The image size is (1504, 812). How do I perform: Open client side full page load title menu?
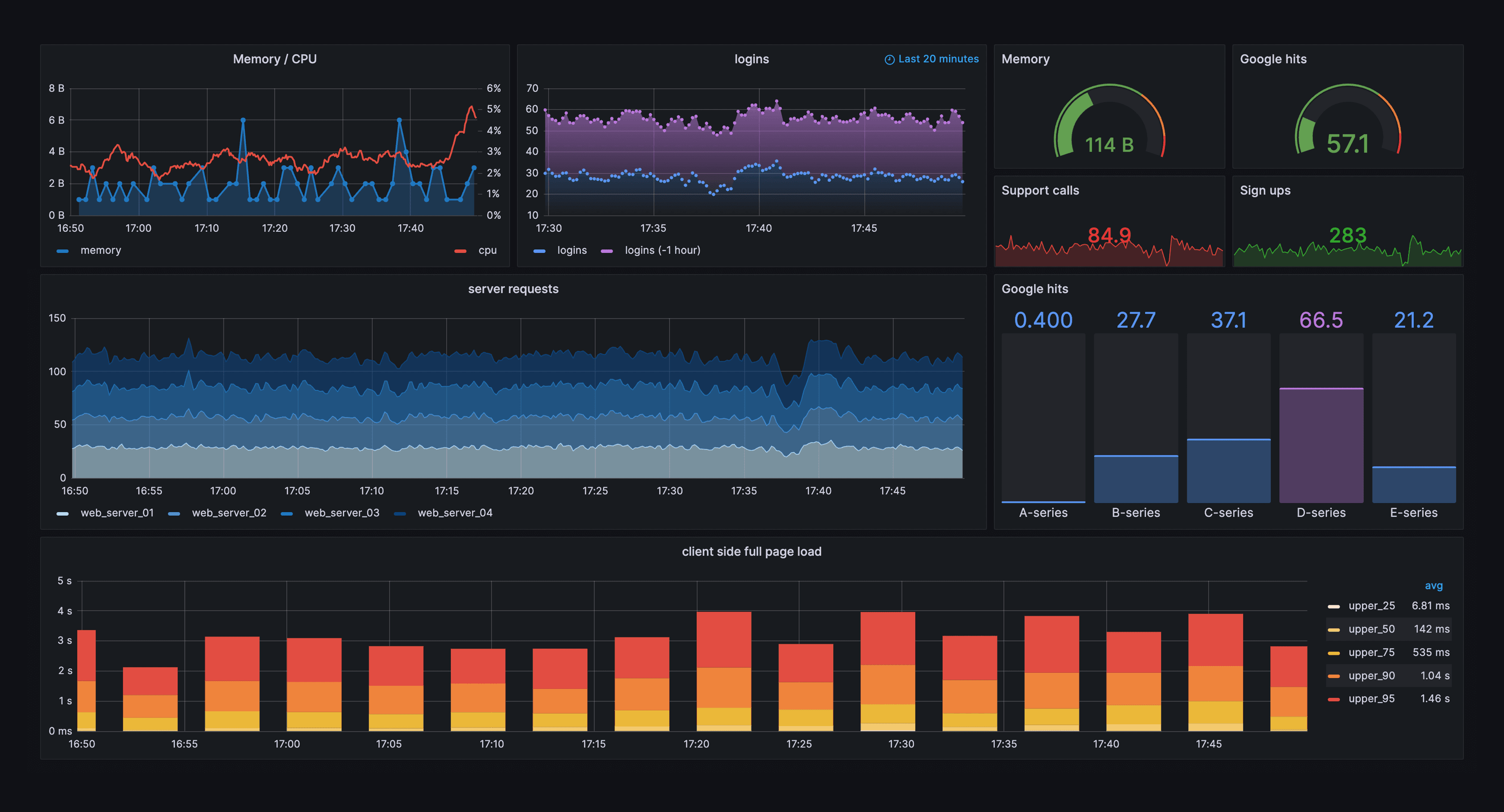752,551
